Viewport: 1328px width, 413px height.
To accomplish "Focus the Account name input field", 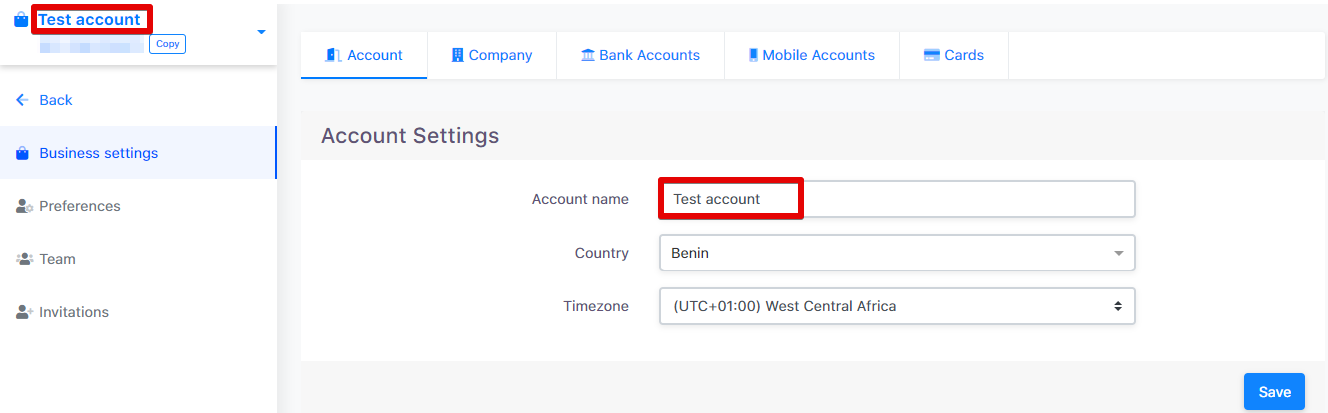I will coord(897,199).
